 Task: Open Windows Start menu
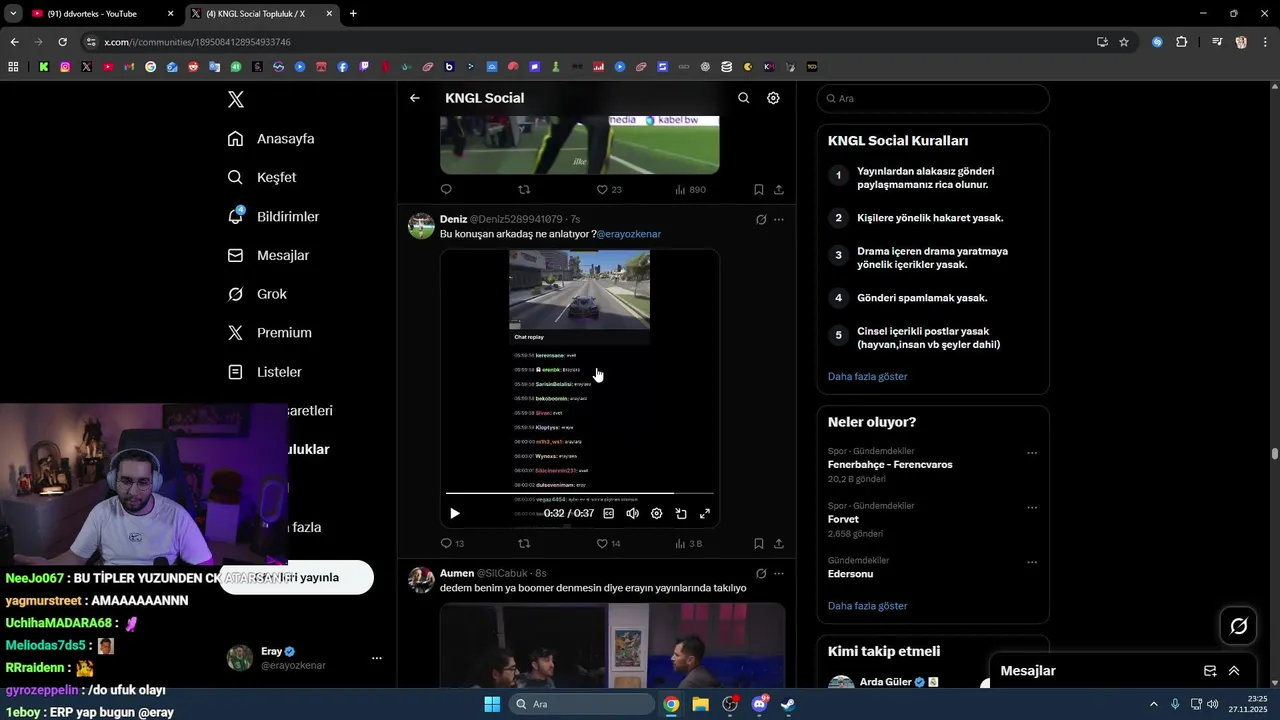[492, 704]
